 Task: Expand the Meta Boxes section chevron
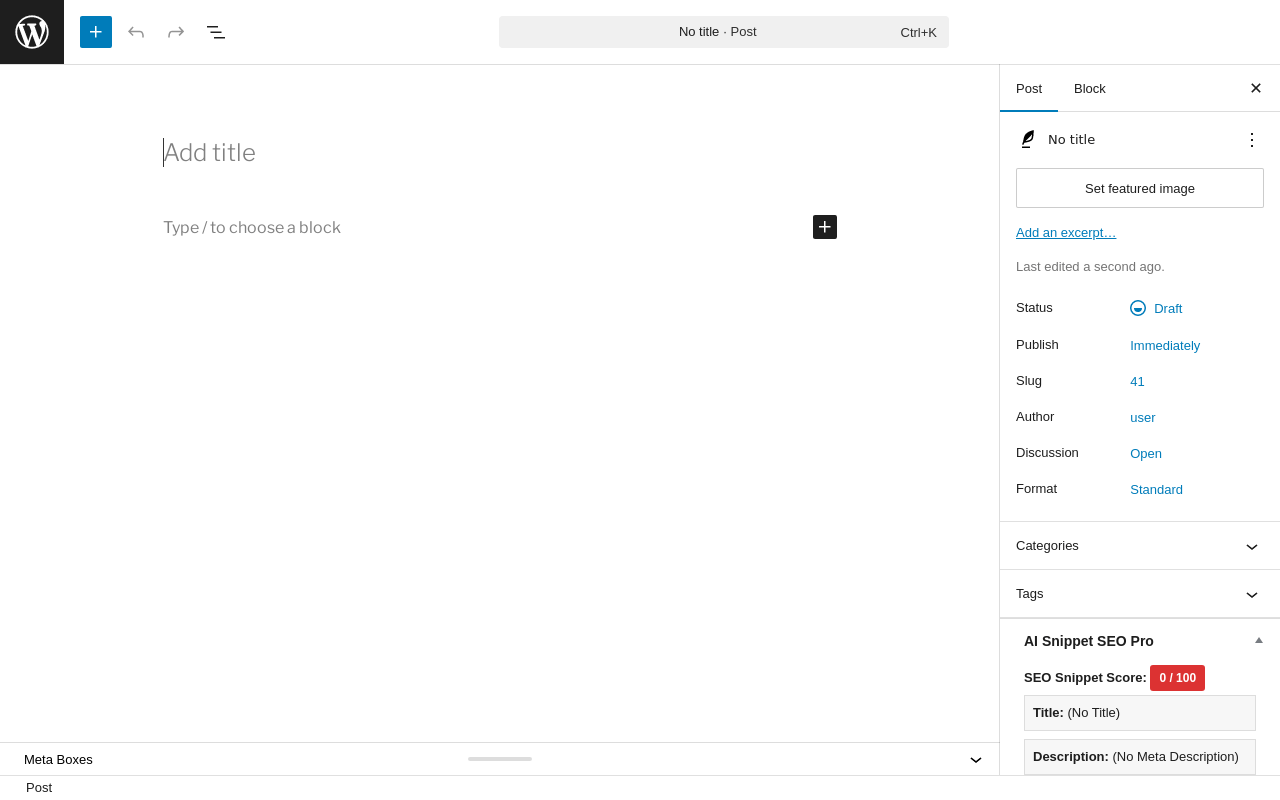point(976,760)
